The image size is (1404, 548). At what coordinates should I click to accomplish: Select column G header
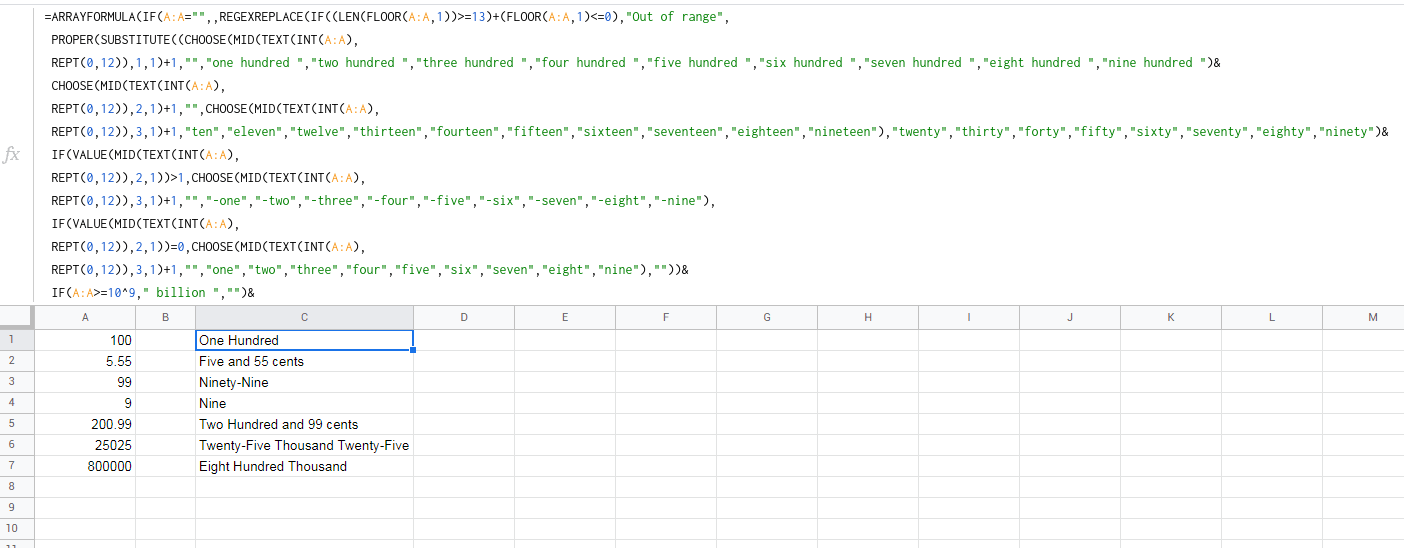click(x=767, y=317)
